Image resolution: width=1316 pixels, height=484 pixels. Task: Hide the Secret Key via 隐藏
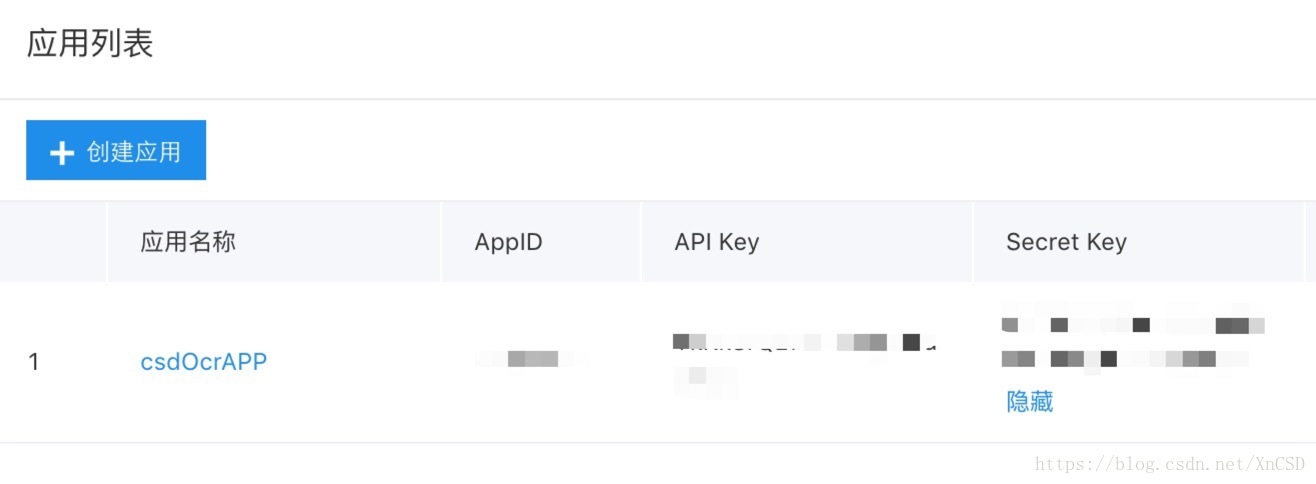[1029, 401]
